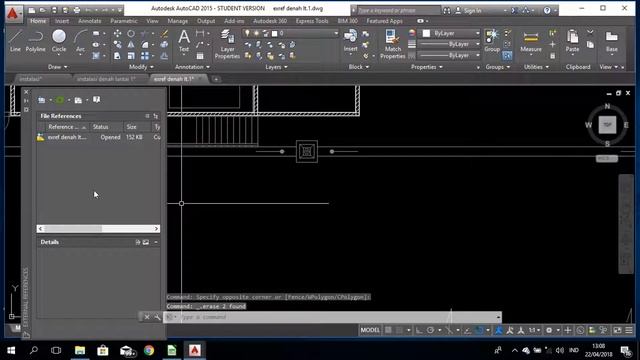This screenshot has width=640, height=360.
Task: Open the annotation scale 1:1 dropdown
Action: tap(534, 330)
